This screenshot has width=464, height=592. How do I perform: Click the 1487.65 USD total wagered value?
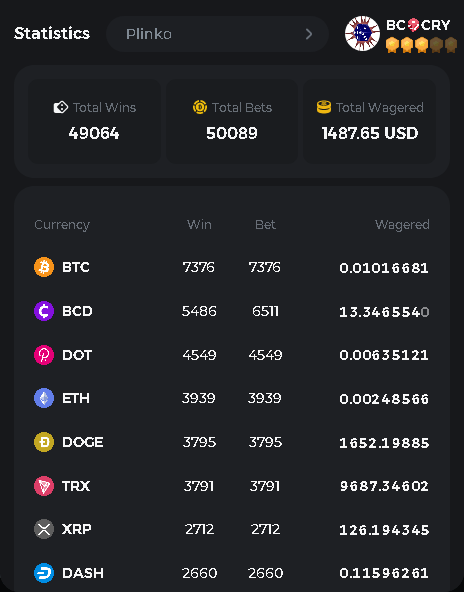pos(370,133)
